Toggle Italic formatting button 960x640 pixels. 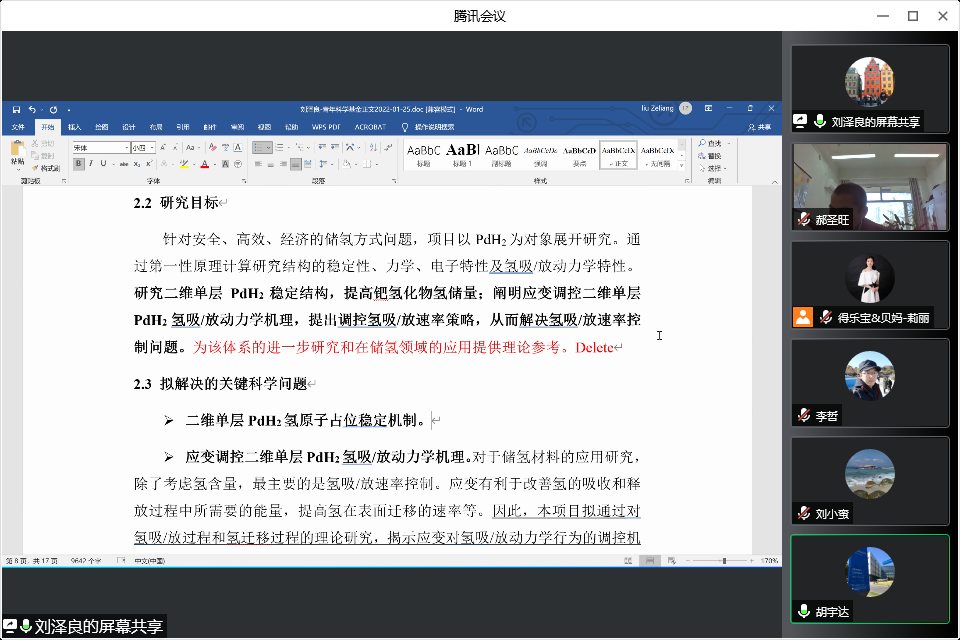(90, 164)
